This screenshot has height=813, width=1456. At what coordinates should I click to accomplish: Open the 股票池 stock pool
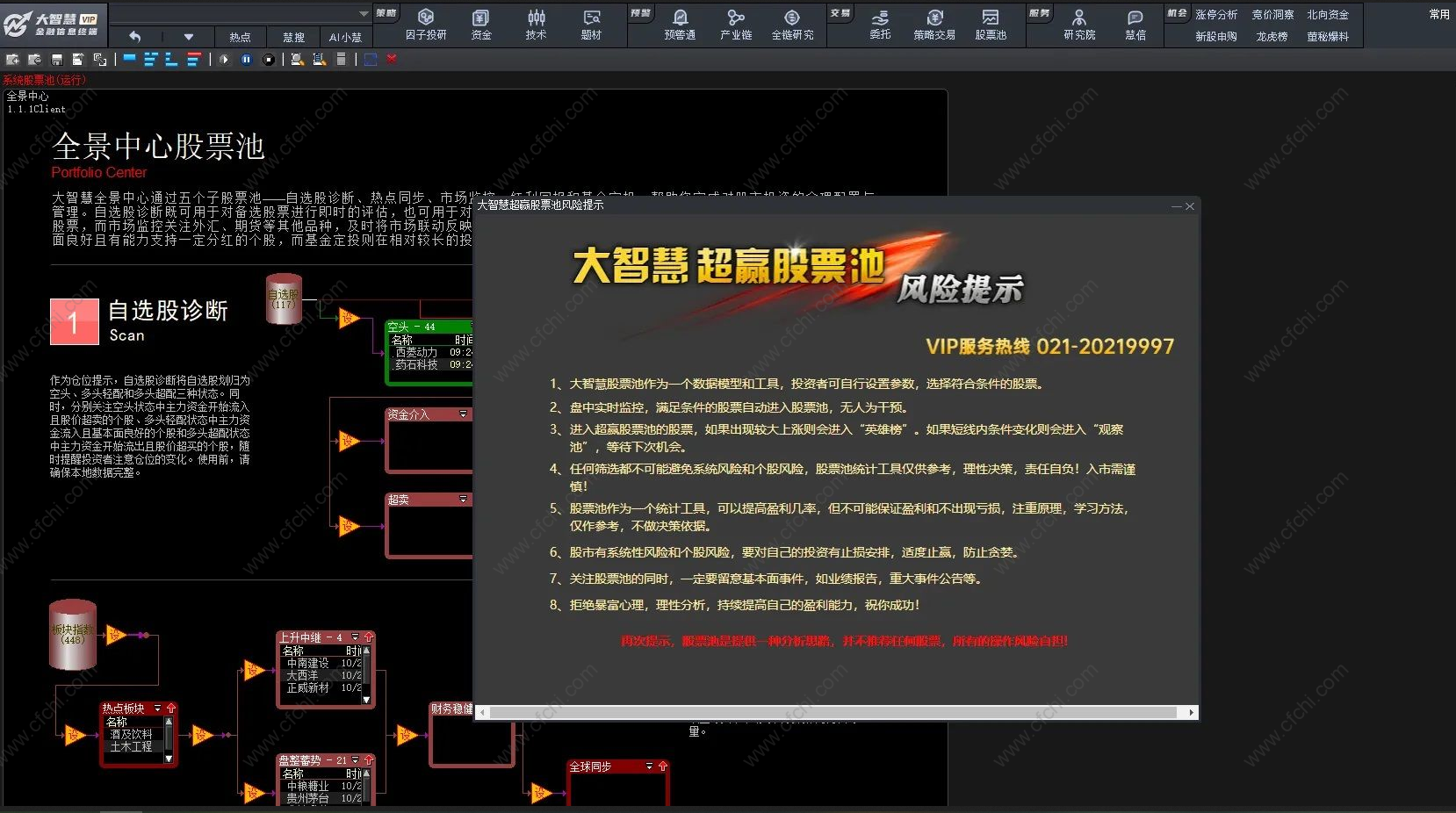tap(991, 24)
